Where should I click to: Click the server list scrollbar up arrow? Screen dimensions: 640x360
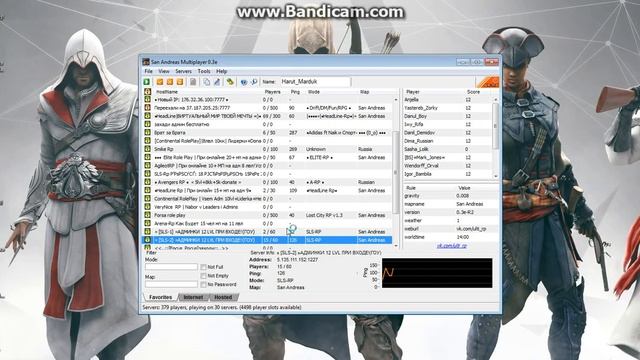pyautogui.click(x=396, y=100)
